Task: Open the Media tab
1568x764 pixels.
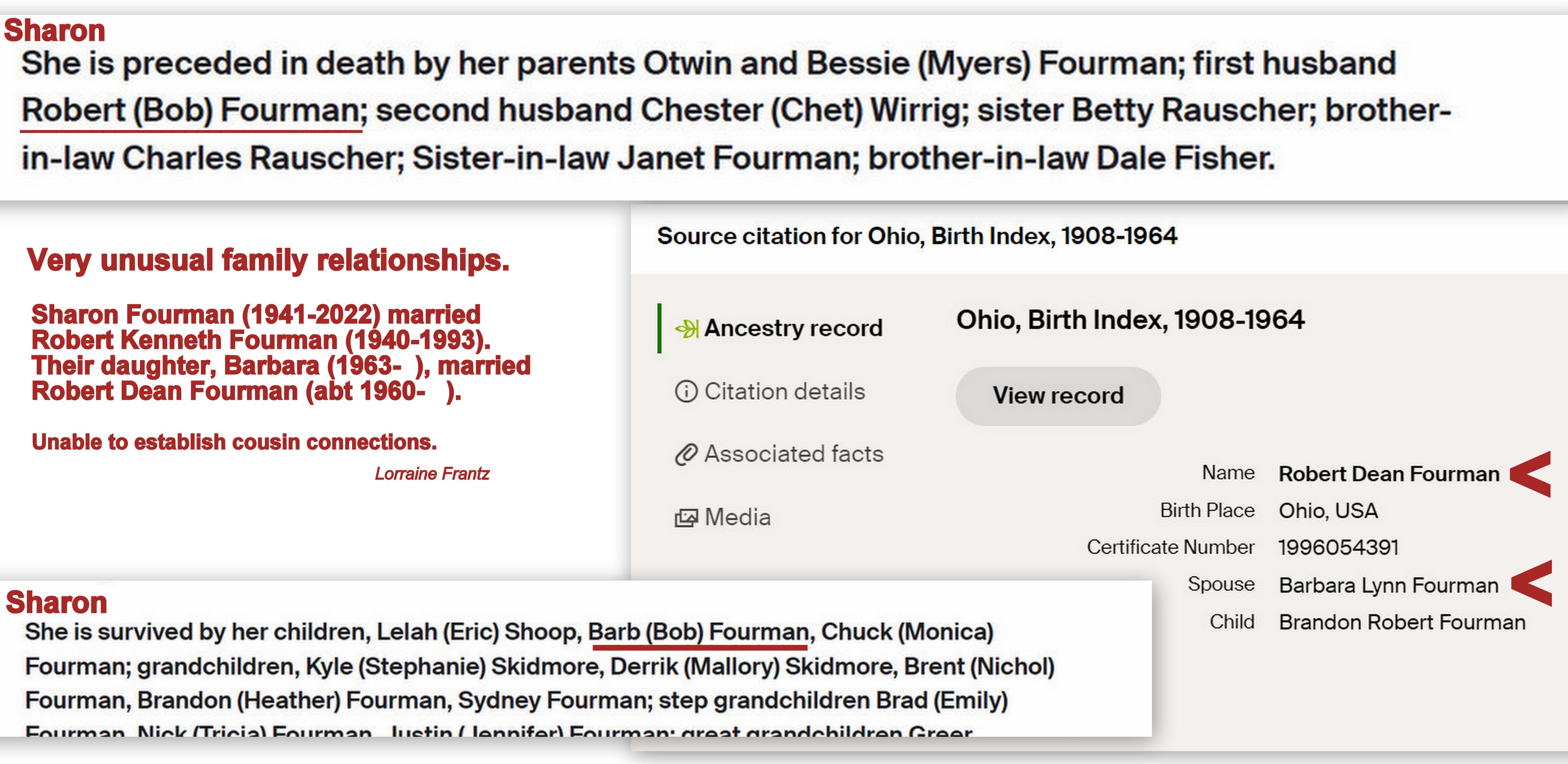Action: tap(737, 518)
